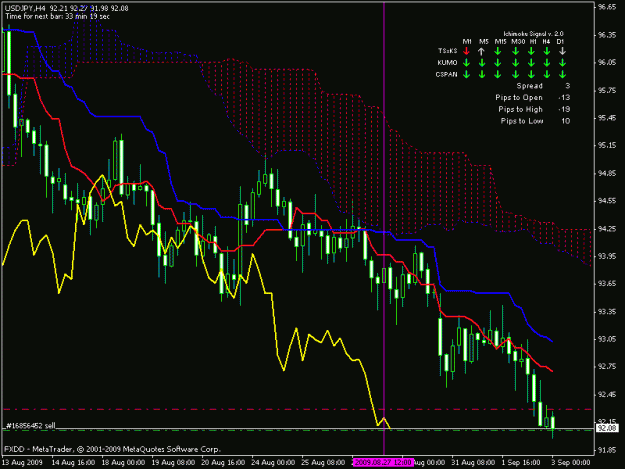This screenshot has width=625, height=469.
Task: Click the KUMO signal arrow under D1
Action: pyautogui.click(x=562, y=63)
